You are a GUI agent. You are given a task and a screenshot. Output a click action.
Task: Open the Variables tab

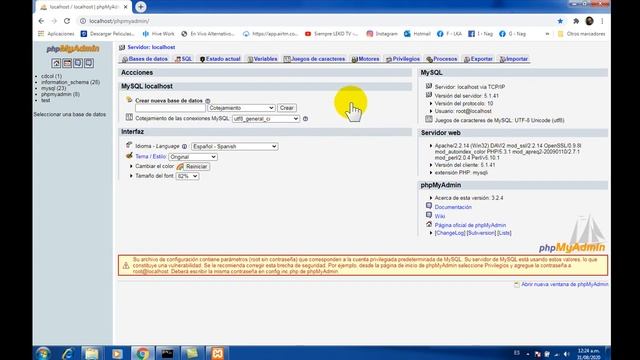(262, 59)
